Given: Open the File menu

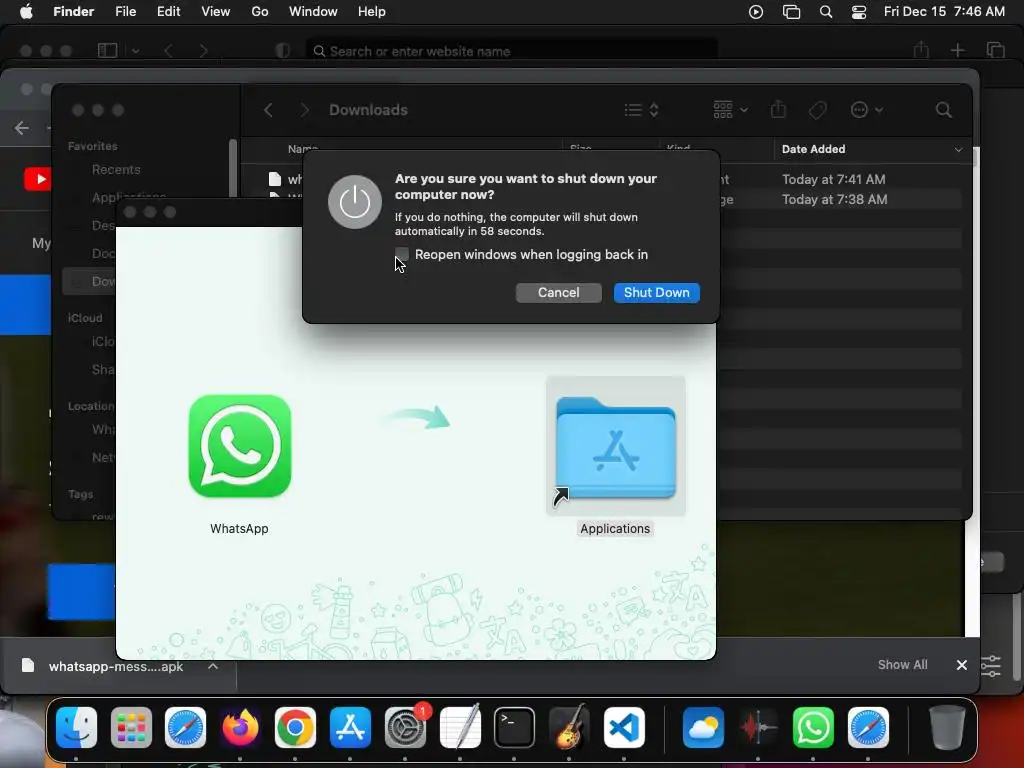Looking at the screenshot, I should tap(125, 12).
